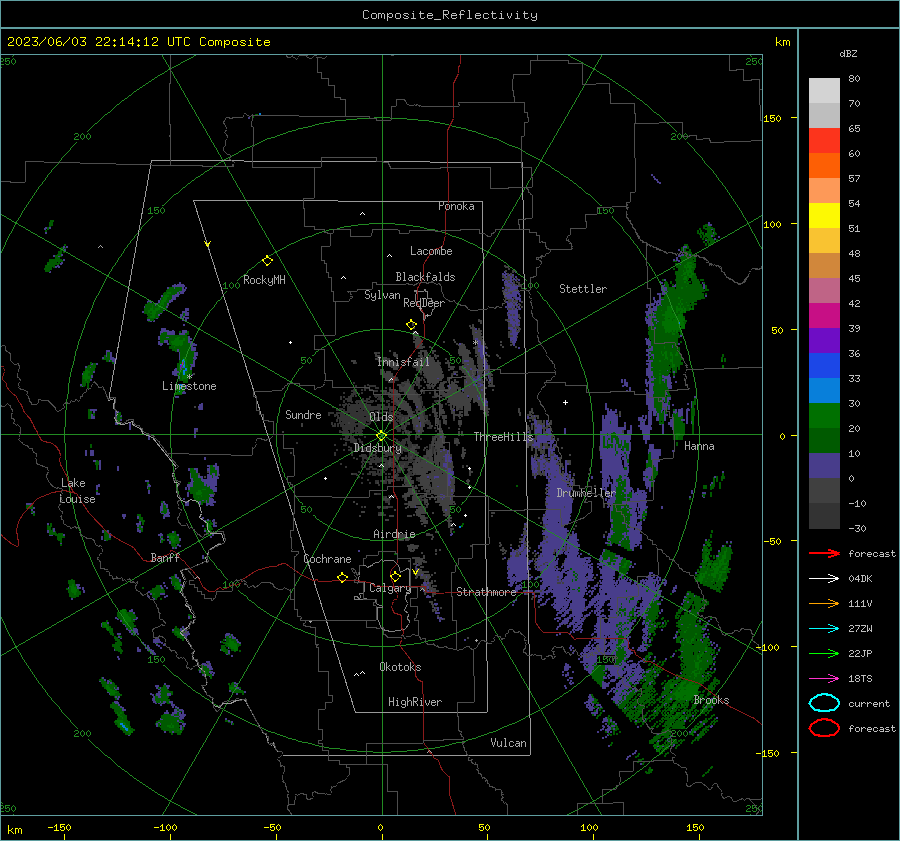Click the -30 dBZ scale value
Screen dimensions: 900x841
point(857,528)
